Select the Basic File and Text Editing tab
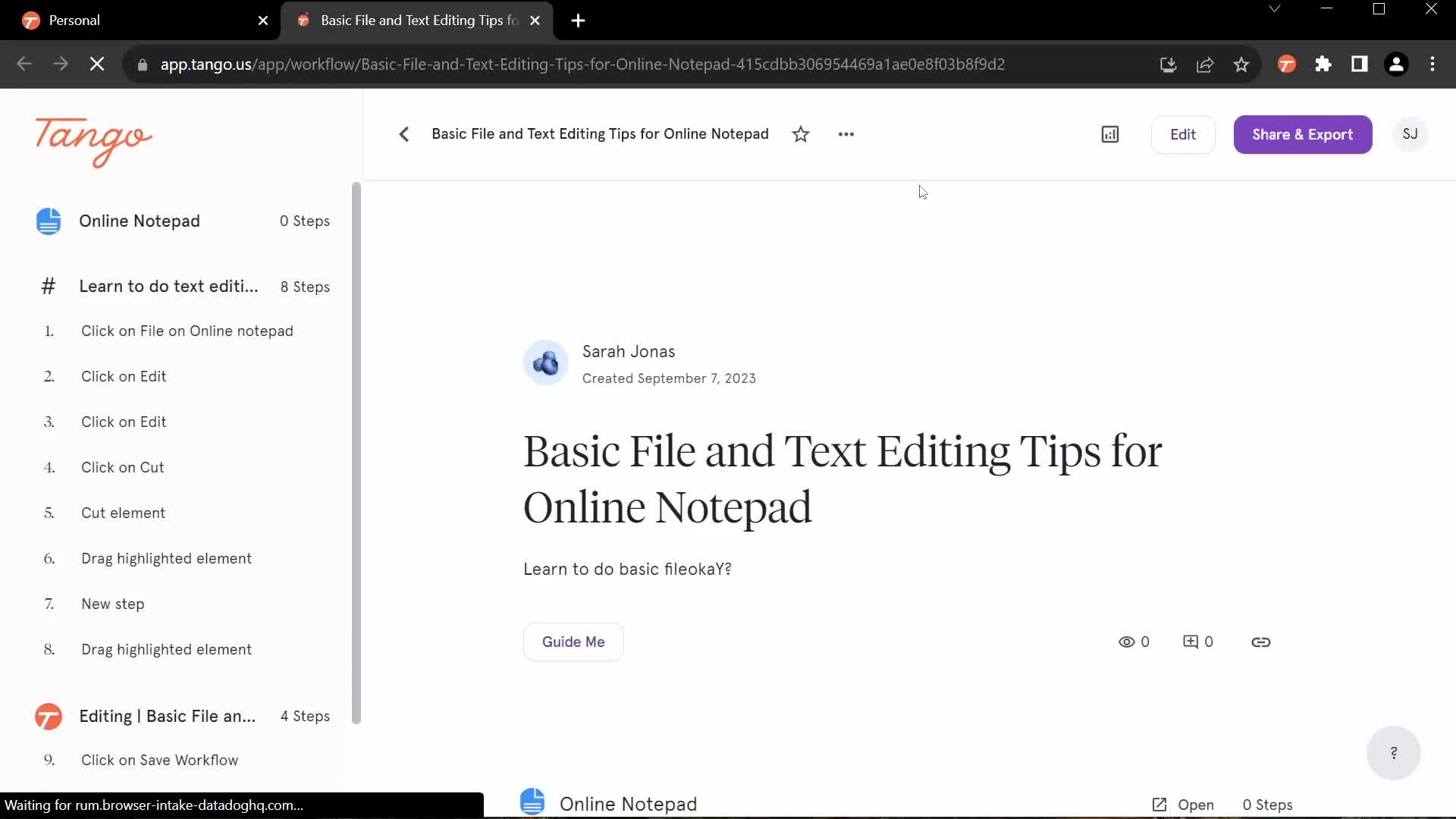The image size is (1456, 819). pyautogui.click(x=417, y=20)
